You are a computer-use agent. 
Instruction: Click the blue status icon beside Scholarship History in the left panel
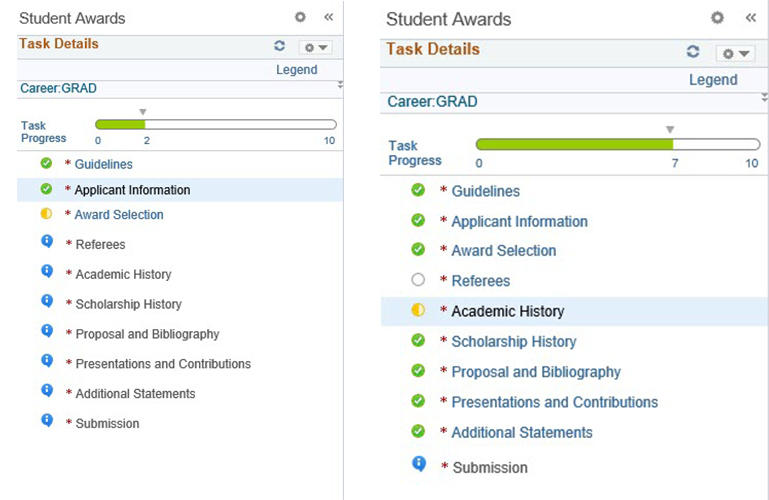[46, 302]
